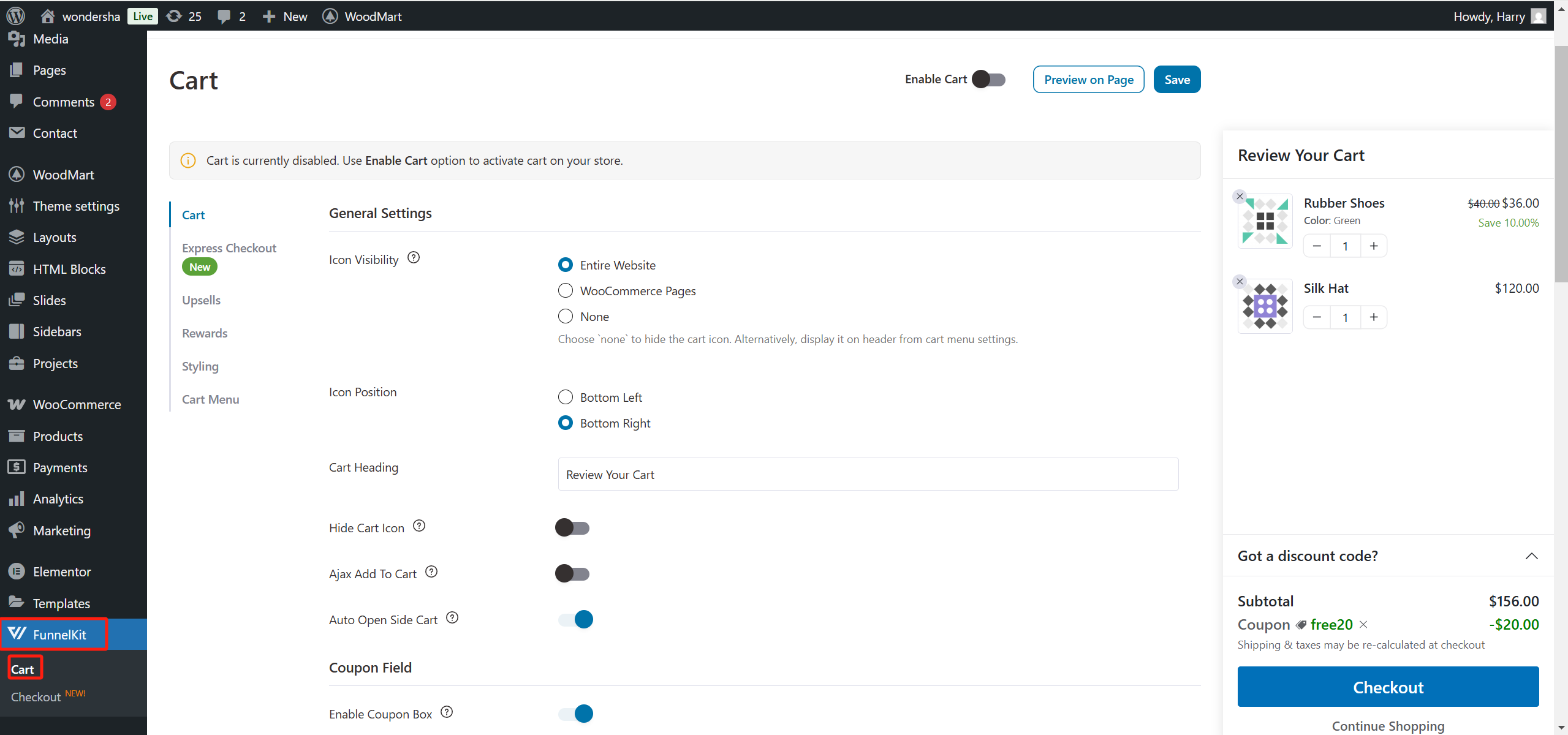
Task: Disable Auto Open Side Cart toggle
Action: click(x=575, y=619)
